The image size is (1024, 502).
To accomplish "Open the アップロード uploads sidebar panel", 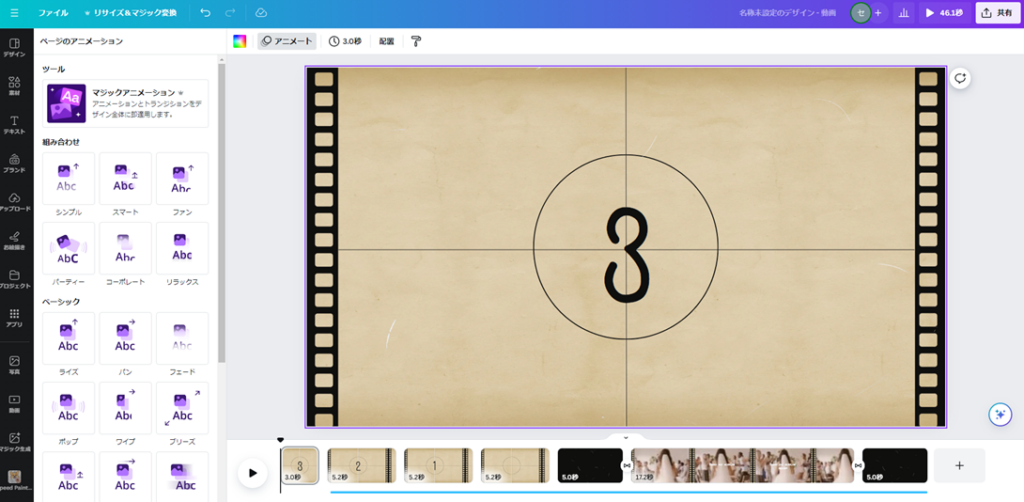I will point(14,201).
